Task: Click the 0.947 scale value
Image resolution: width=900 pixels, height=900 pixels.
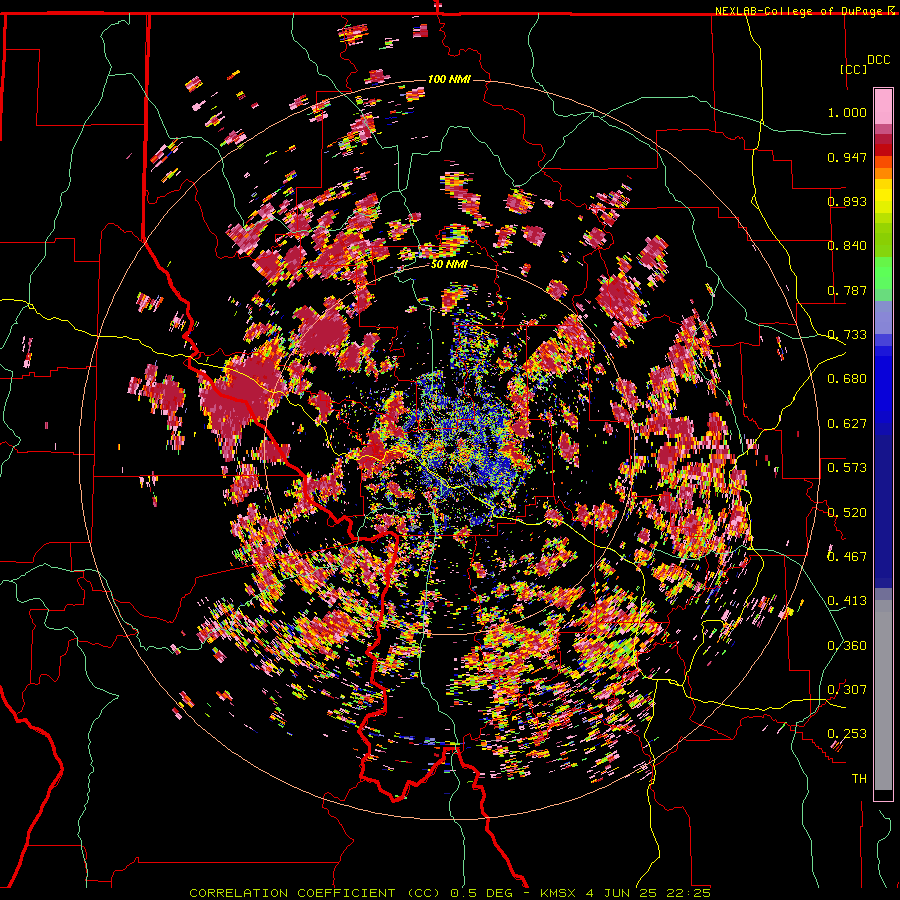Action: coord(847,157)
